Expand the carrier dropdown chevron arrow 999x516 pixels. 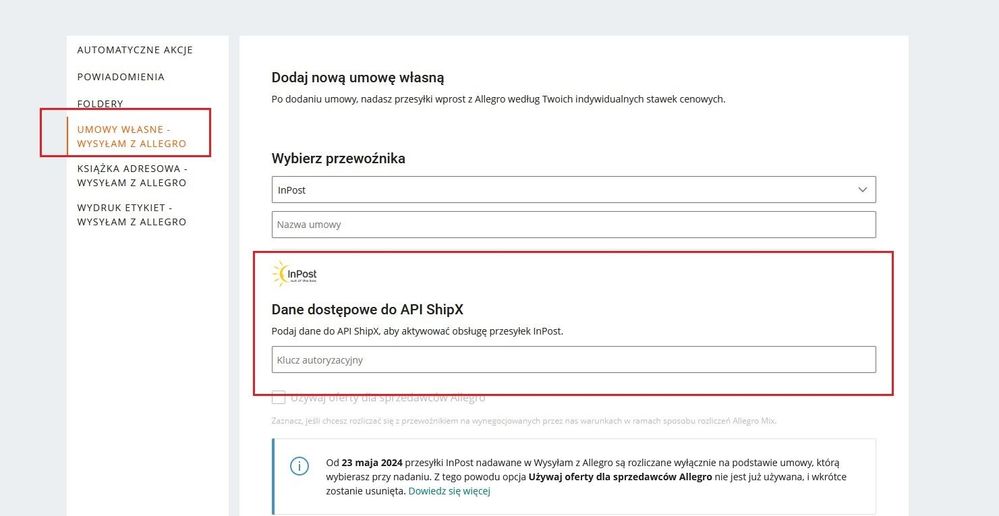(x=863, y=189)
